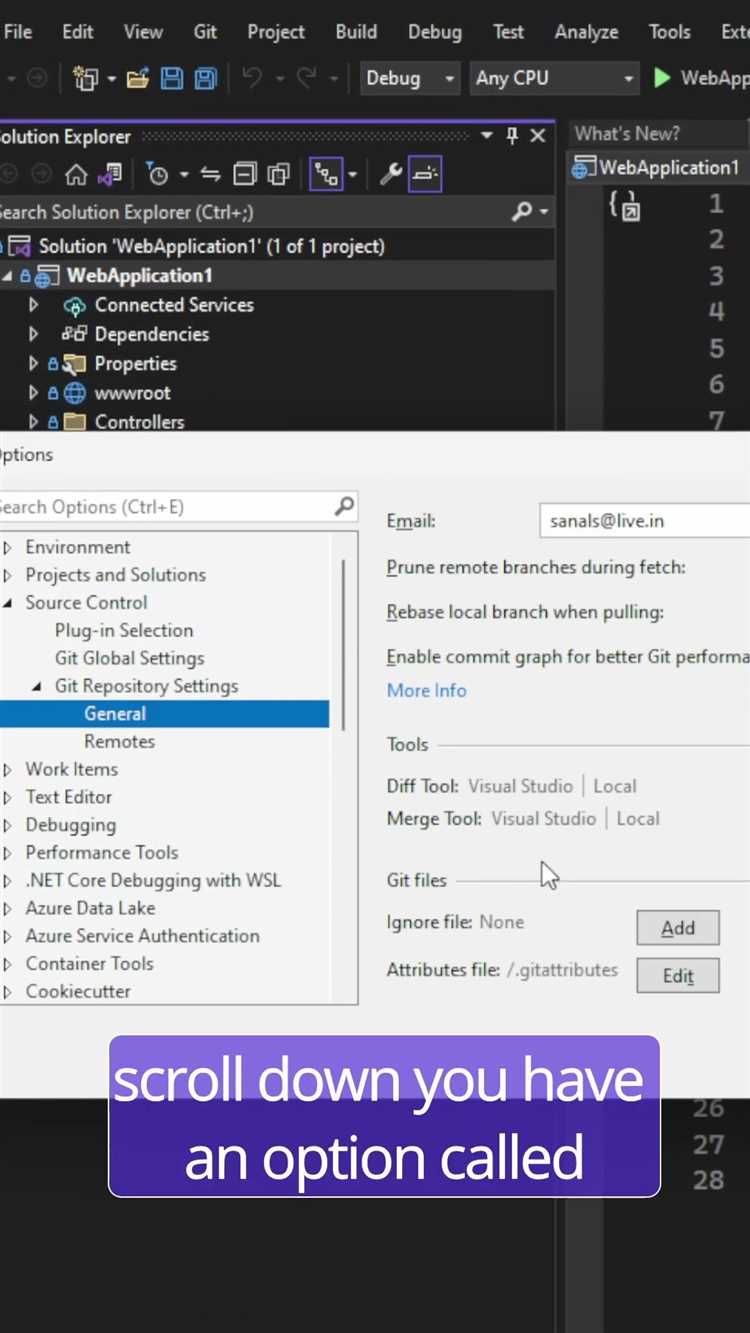This screenshot has height=1333, width=750.
Task: Open the Build menu
Action: point(356,31)
